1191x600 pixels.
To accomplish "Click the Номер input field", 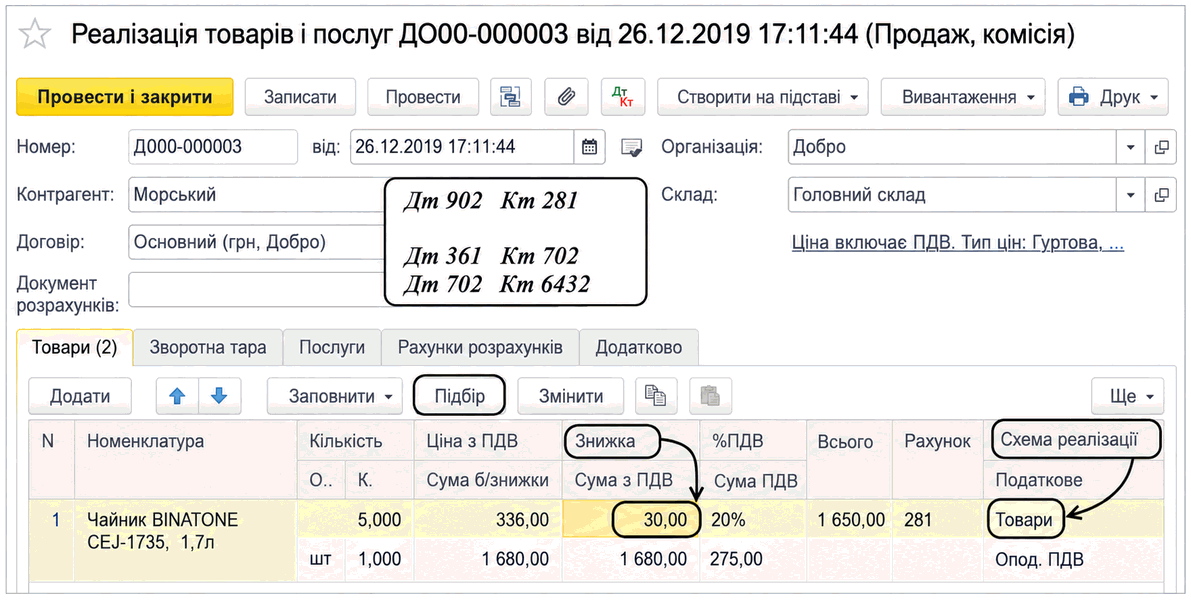I will tap(213, 147).
